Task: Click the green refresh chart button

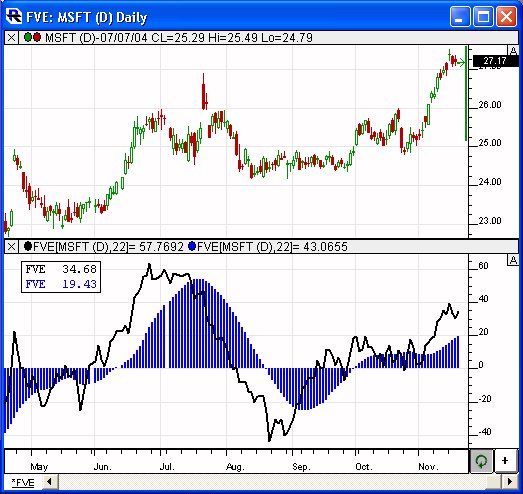Action: pyautogui.click(x=481, y=461)
